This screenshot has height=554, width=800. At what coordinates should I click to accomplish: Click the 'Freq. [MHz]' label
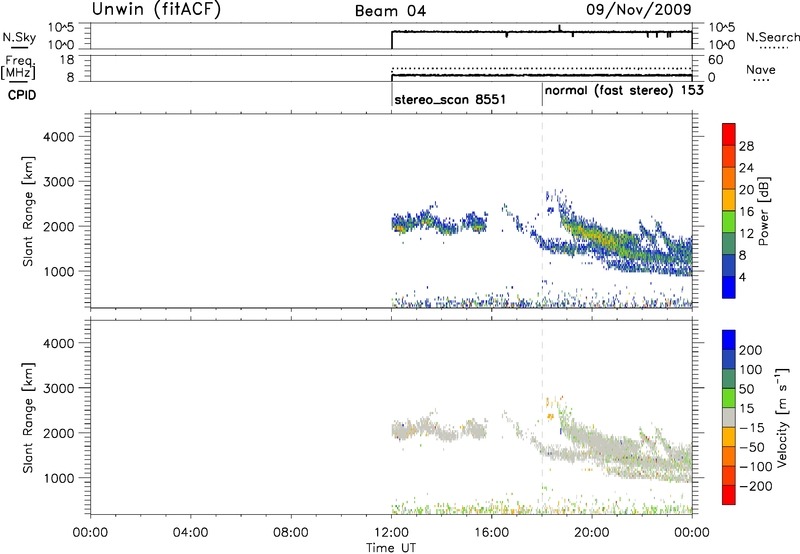18,67
